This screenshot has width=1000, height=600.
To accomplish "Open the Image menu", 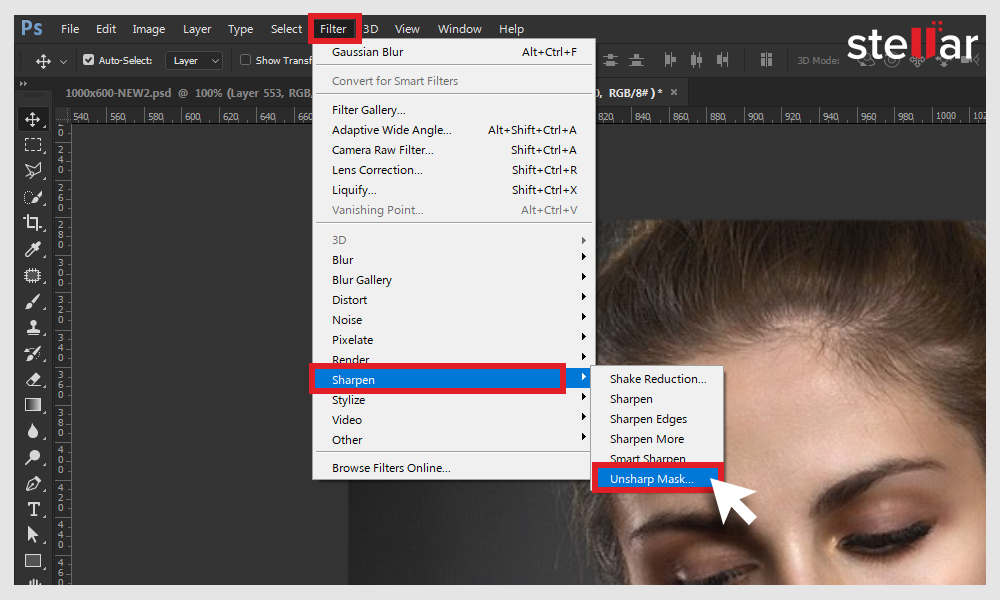I will coord(149,29).
